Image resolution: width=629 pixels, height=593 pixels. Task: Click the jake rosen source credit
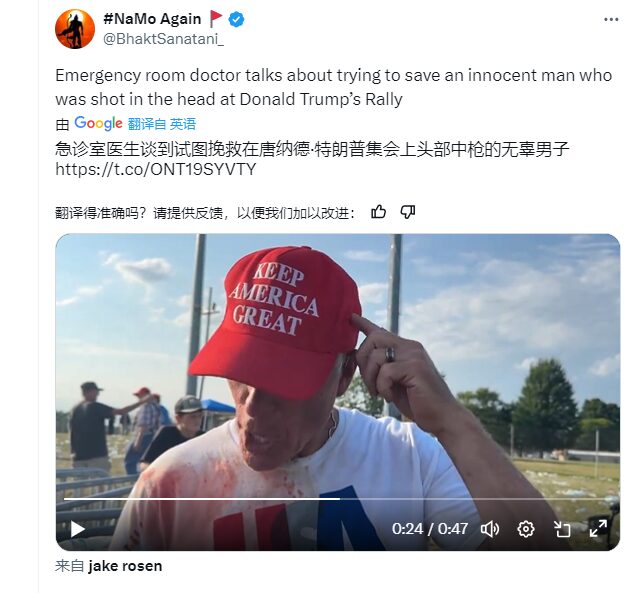125,566
